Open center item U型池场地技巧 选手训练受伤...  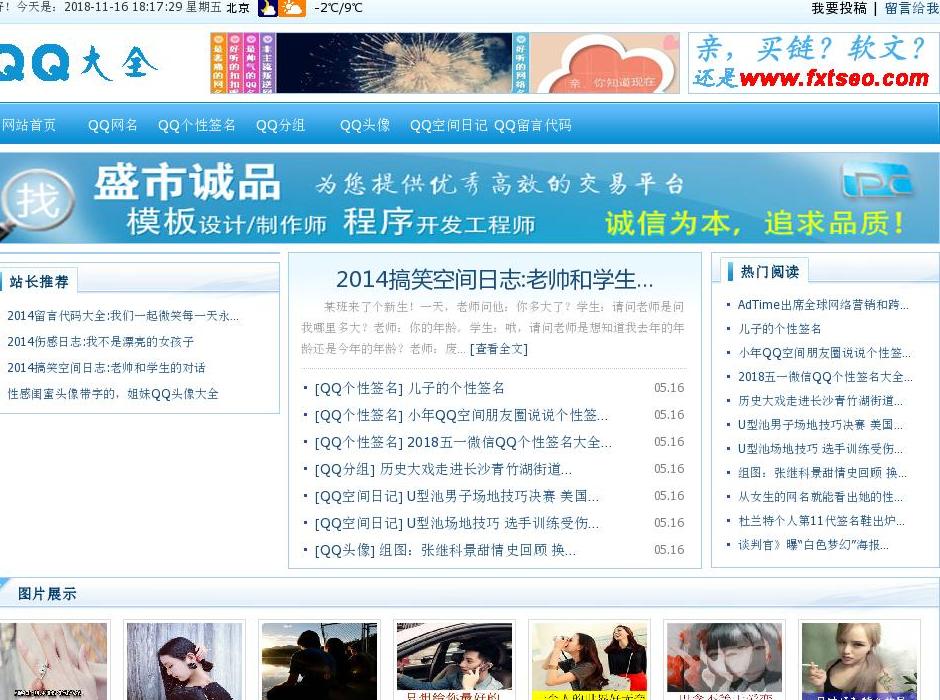[x=502, y=523]
